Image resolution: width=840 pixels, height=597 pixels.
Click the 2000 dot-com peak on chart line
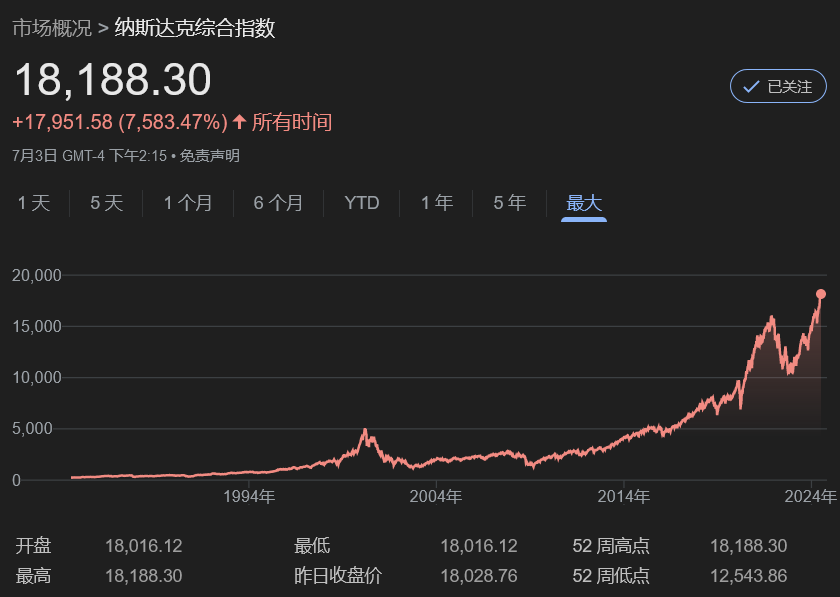pyautogui.click(x=365, y=430)
